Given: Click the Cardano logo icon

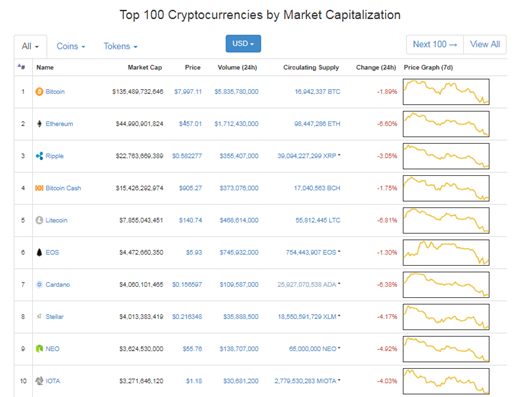Looking at the screenshot, I should pos(39,284).
